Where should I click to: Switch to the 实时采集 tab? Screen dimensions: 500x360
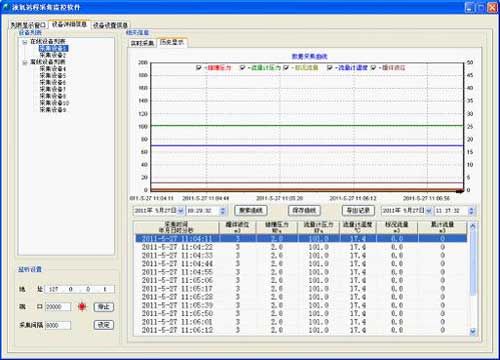[142, 43]
